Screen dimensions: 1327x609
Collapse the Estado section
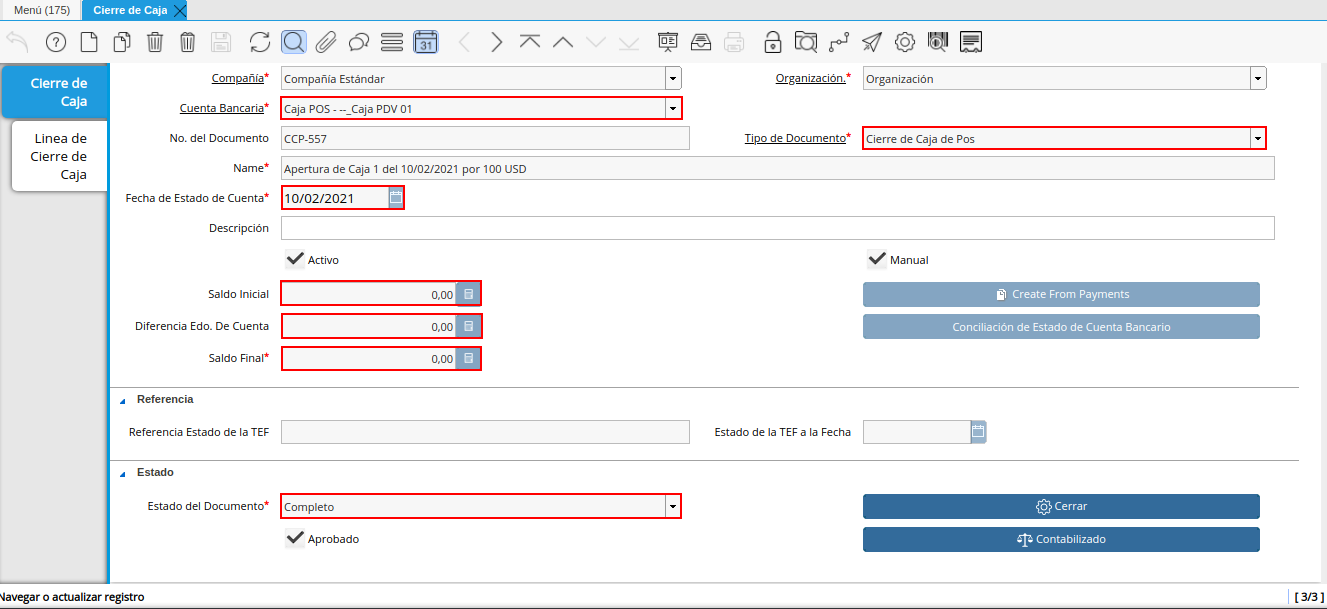pyautogui.click(x=123, y=473)
